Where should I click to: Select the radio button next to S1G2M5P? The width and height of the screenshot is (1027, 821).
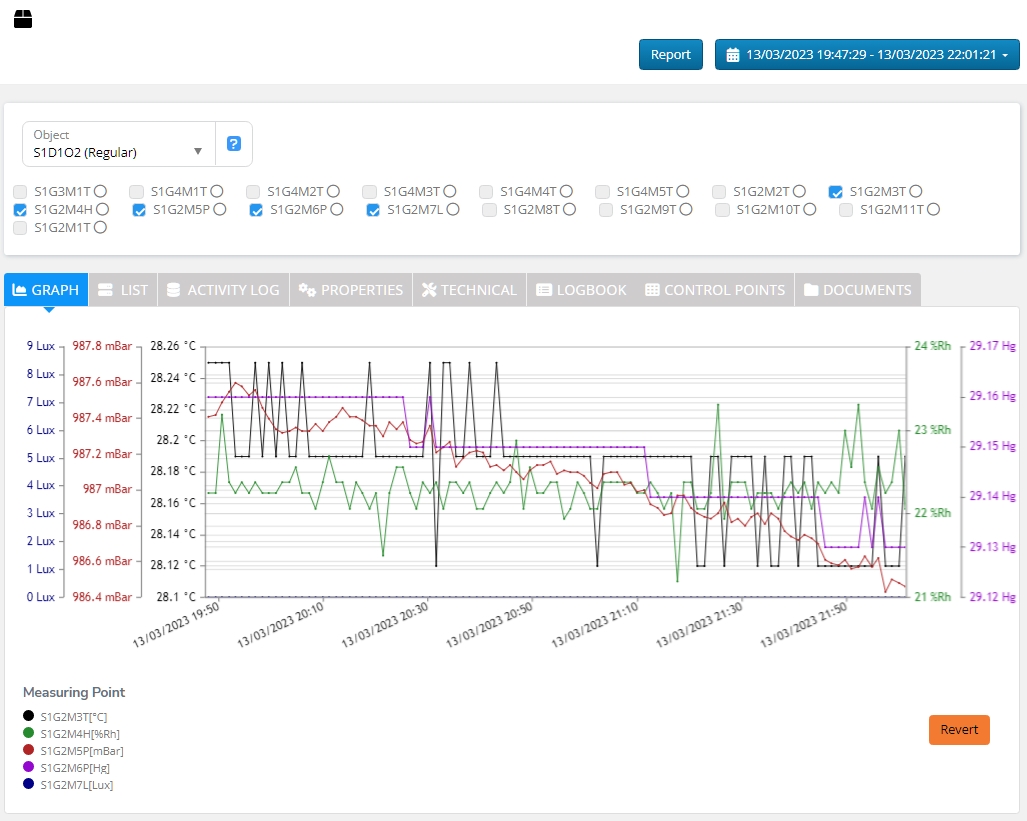[220, 210]
